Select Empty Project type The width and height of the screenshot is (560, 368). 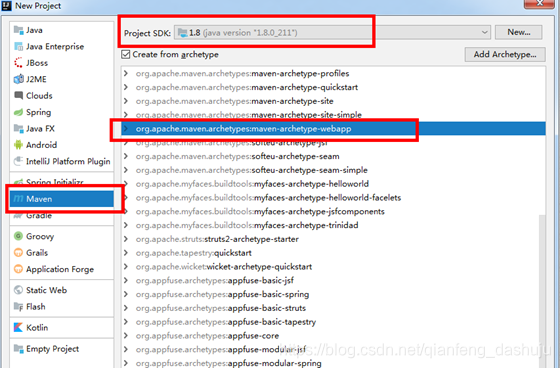(x=62, y=348)
